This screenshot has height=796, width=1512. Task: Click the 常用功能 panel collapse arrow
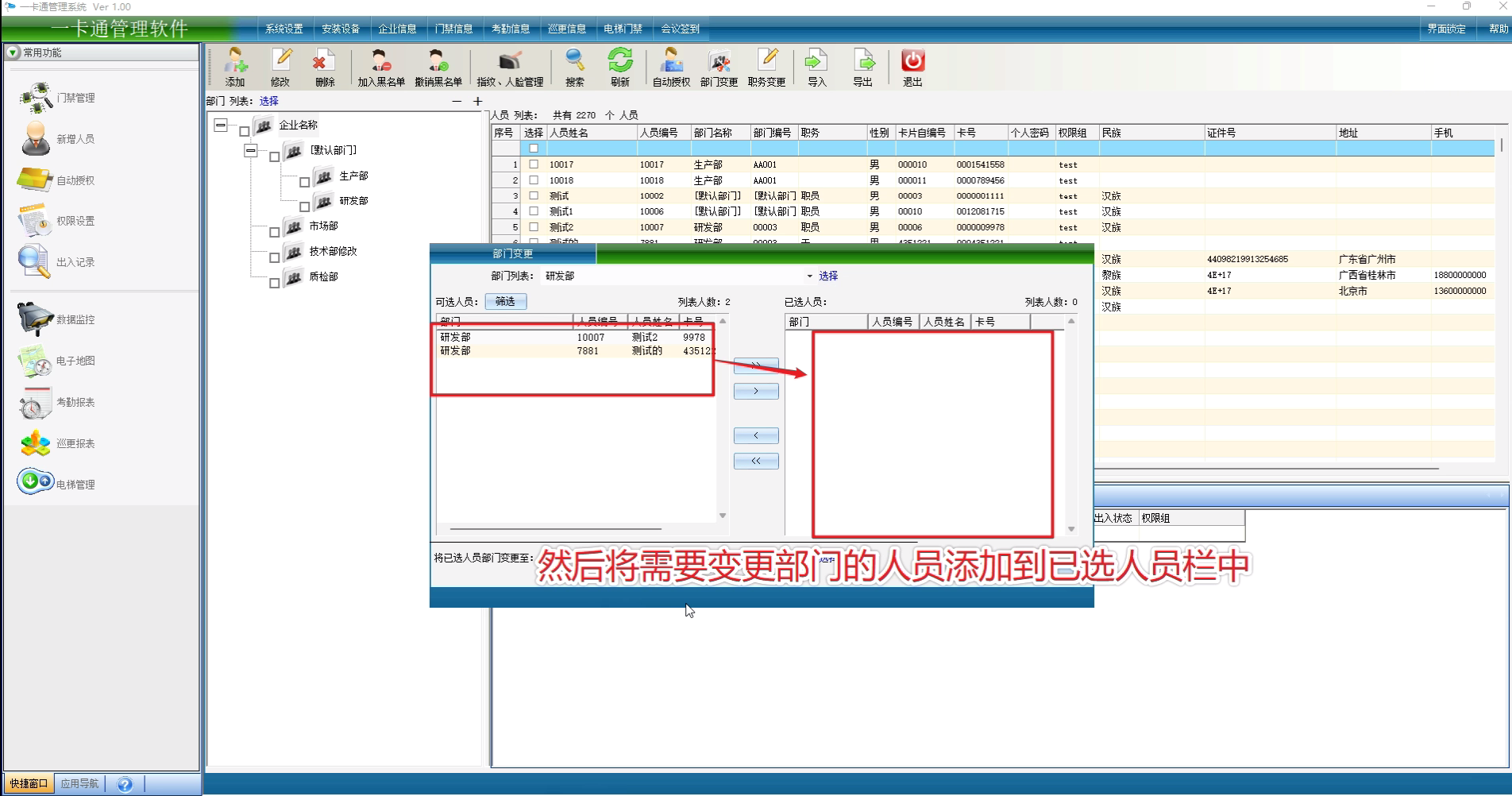13,52
